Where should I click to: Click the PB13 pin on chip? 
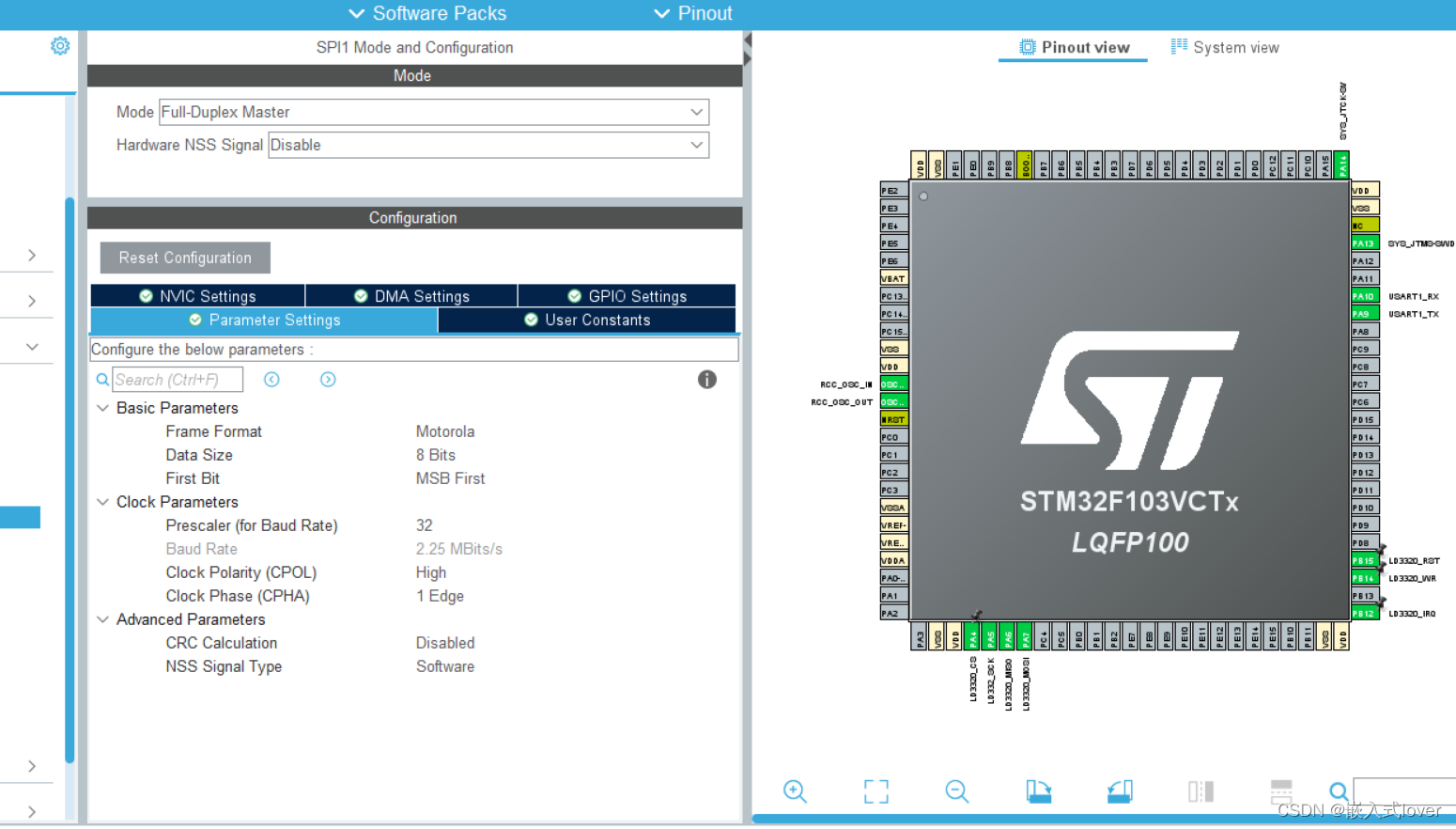(1365, 596)
